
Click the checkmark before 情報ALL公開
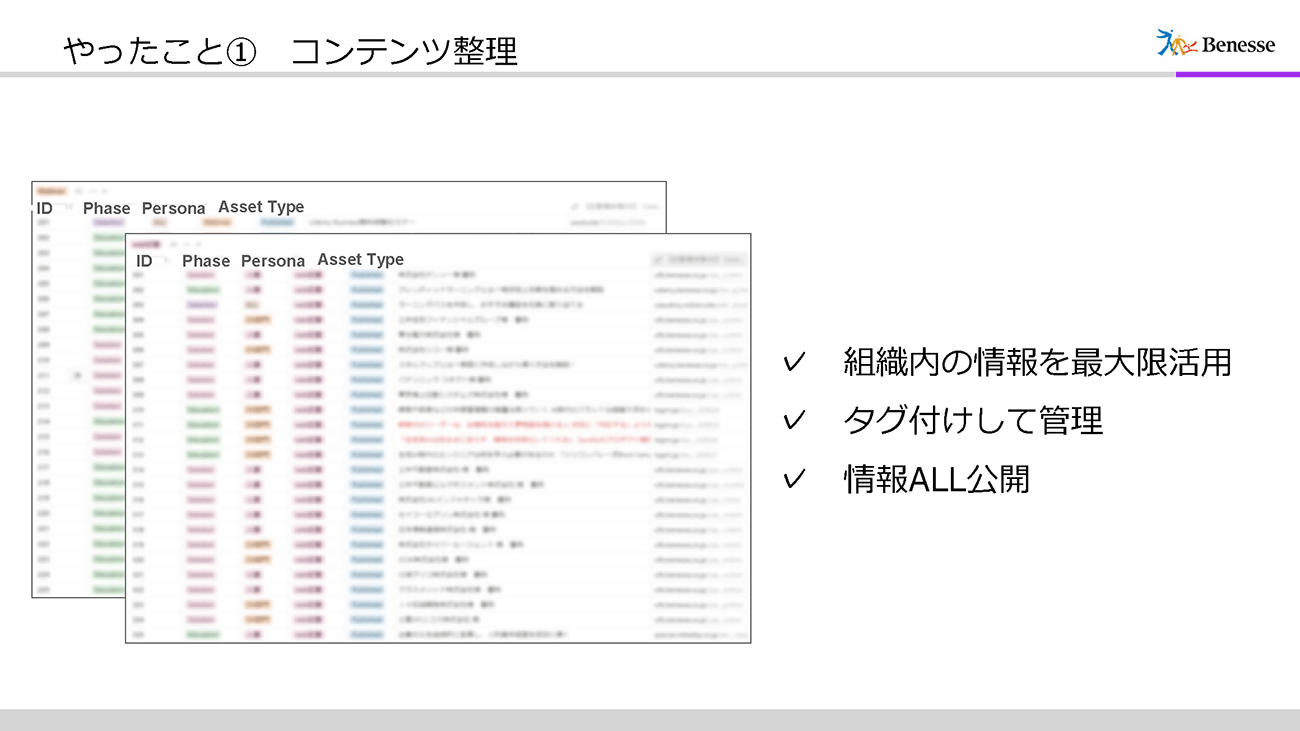[x=795, y=480]
